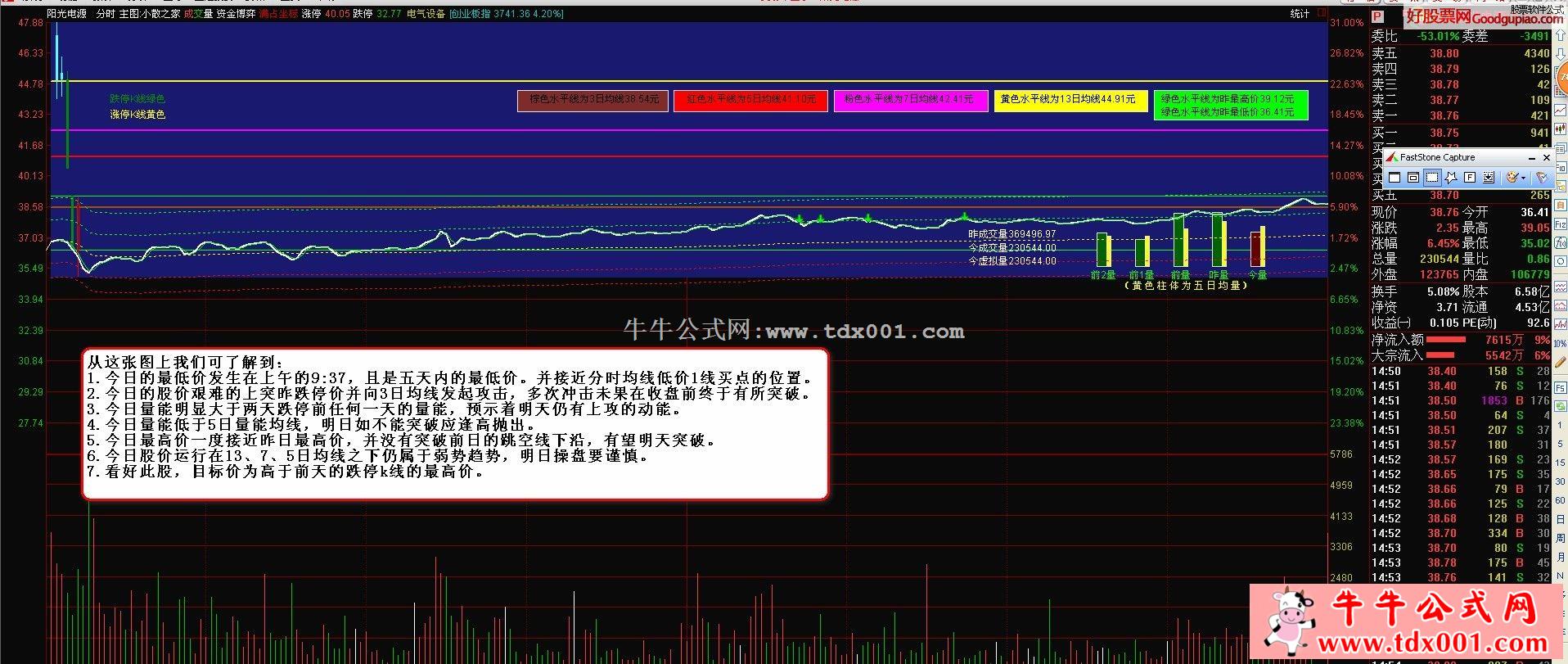The width and height of the screenshot is (1568, 664).
Task: Click the red P icon above order book
Action: [x=1377, y=16]
